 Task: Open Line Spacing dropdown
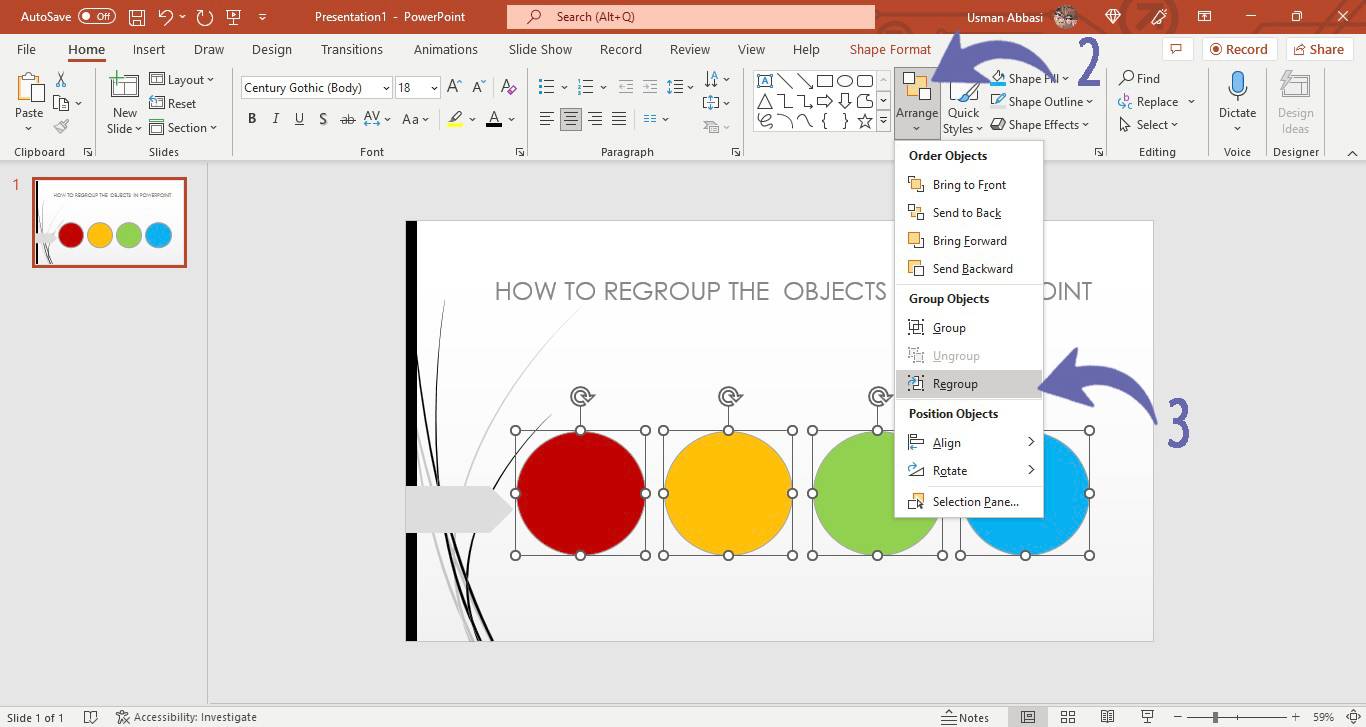680,88
